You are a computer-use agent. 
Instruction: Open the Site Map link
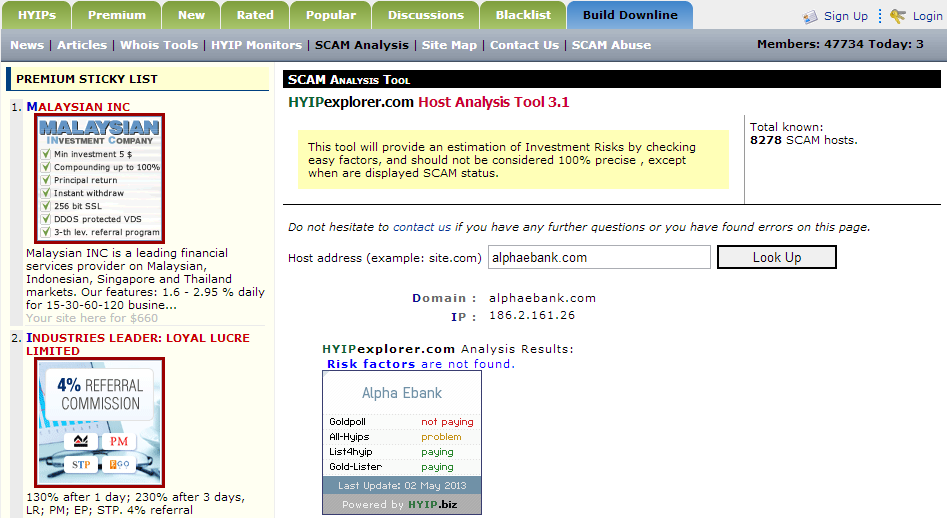click(449, 45)
